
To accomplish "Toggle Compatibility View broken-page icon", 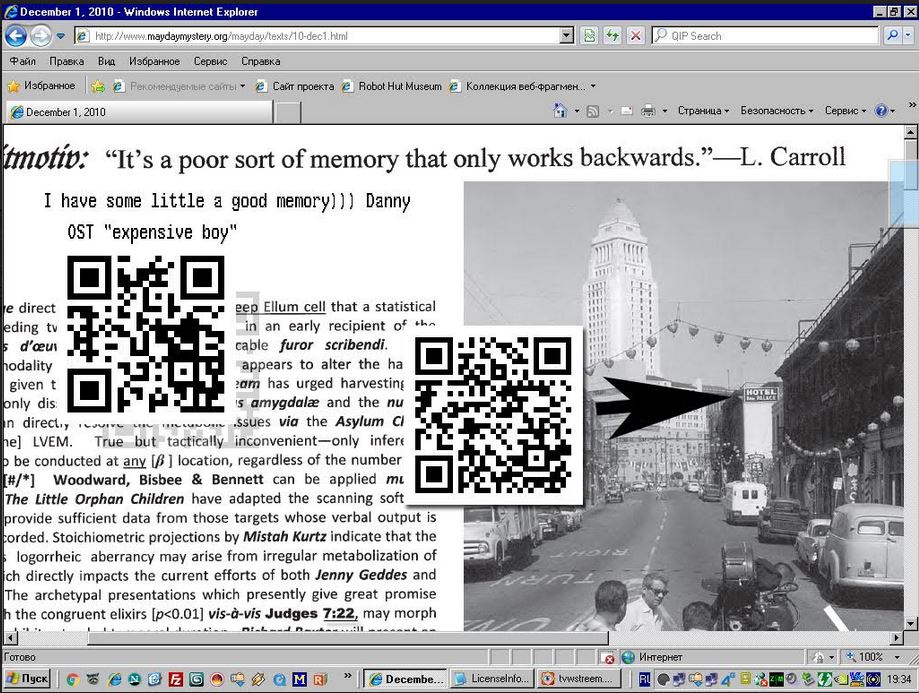I will click(590, 36).
